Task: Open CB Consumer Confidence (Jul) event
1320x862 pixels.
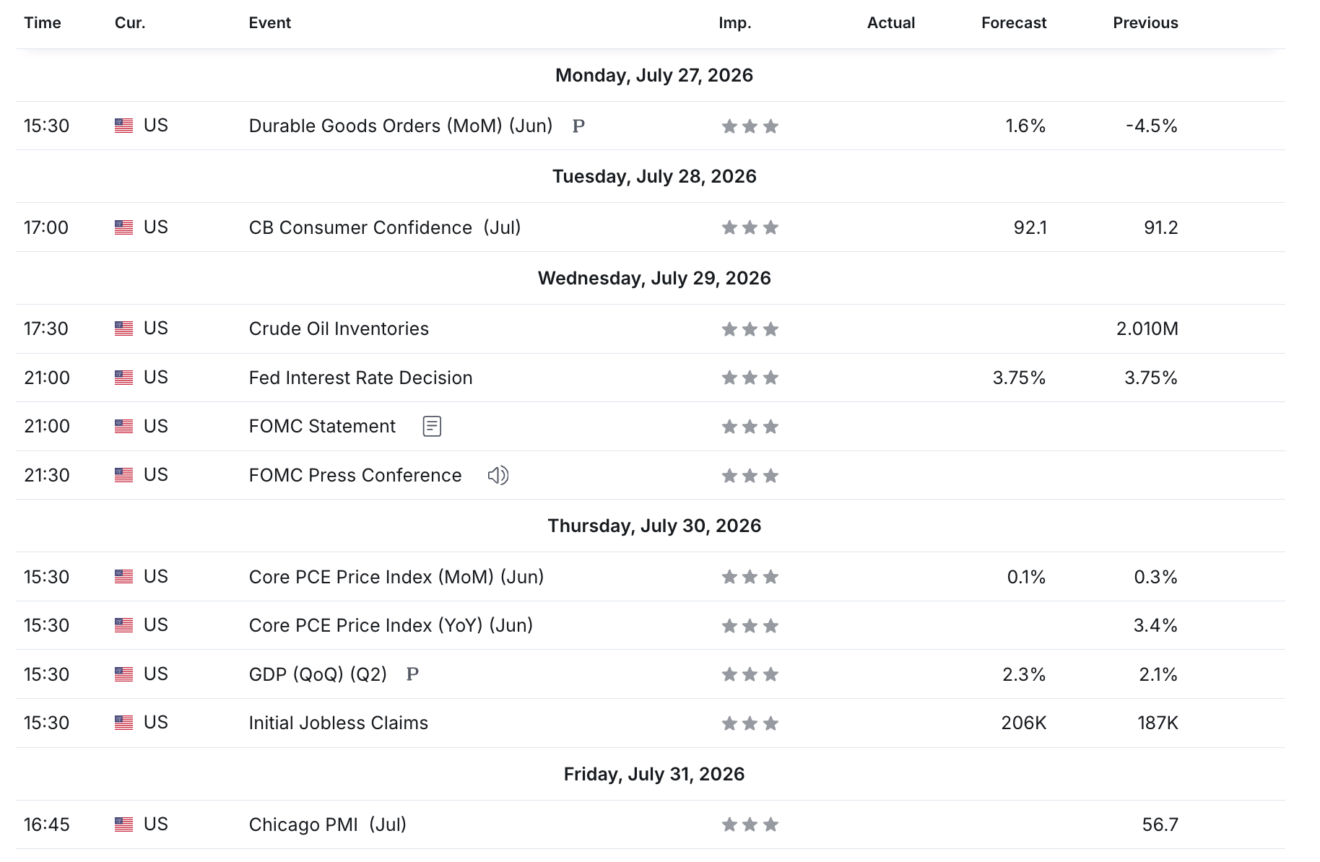Action: pyautogui.click(x=385, y=227)
